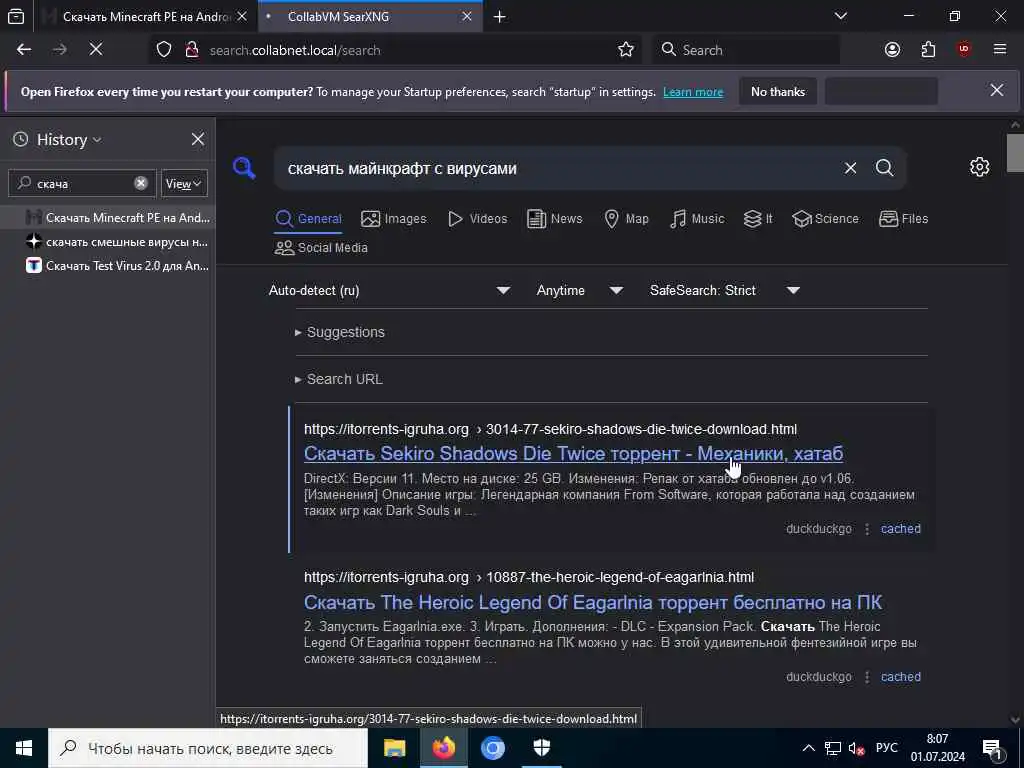Open the uBlock Origin extension icon
Viewport: 1024px width, 768px height.
[964, 50]
